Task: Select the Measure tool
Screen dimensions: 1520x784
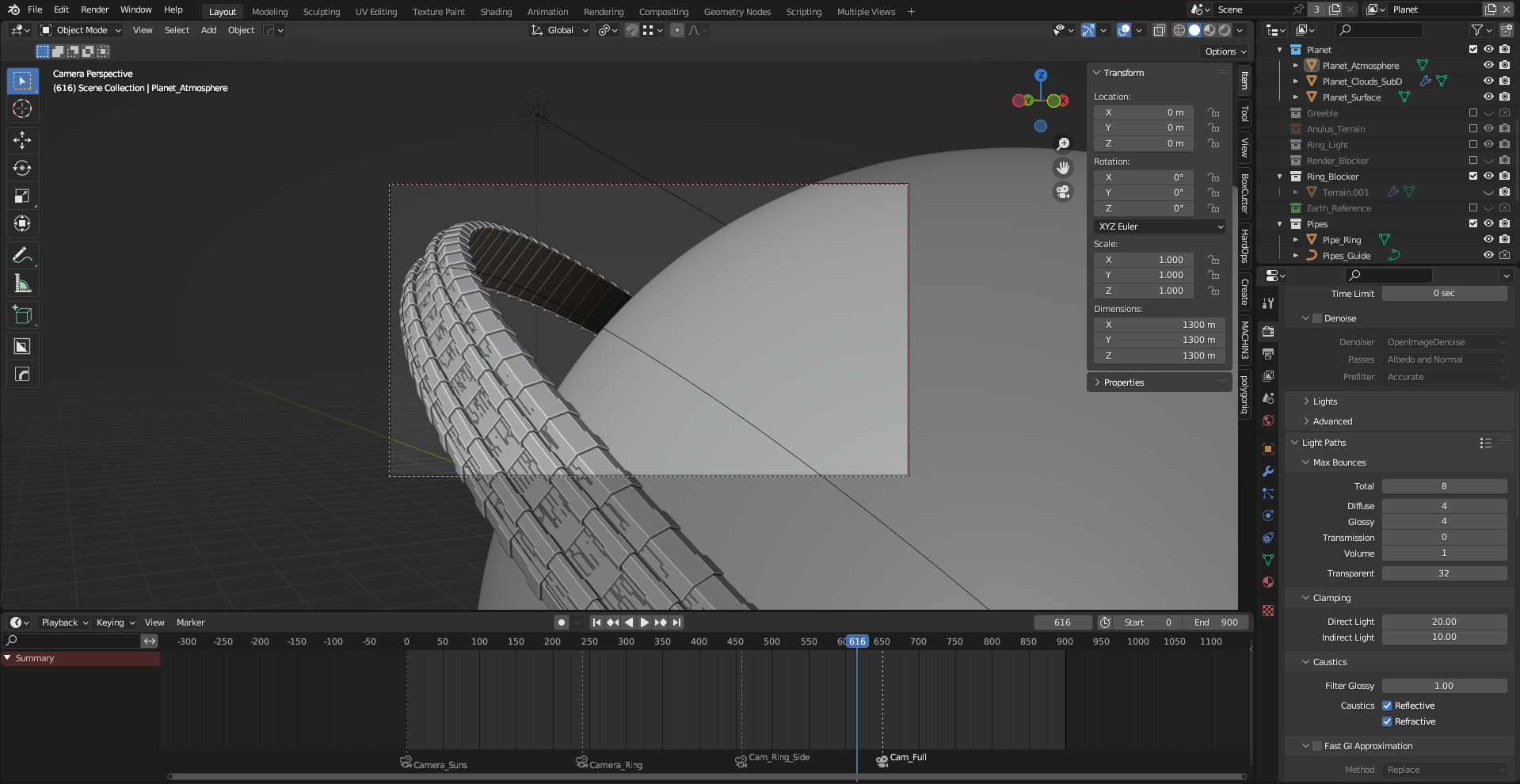Action: point(22,284)
